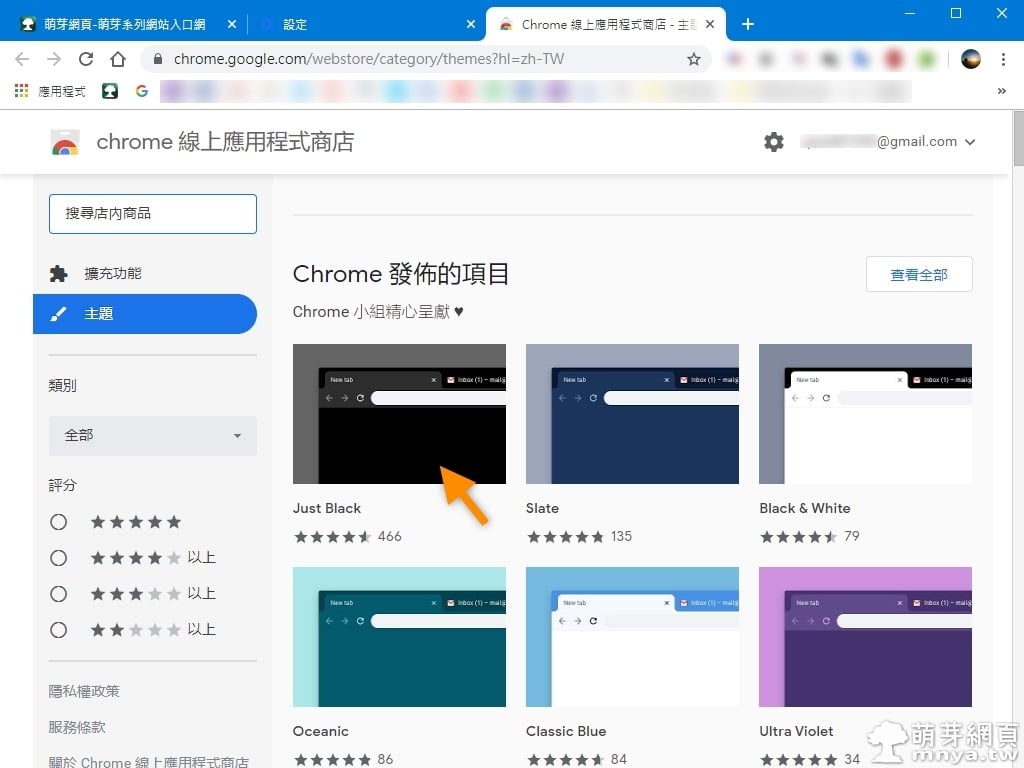Screen dimensions: 1024x768
Task: Expand the bookmarks bar overflow chevron
Action: 1002,91
